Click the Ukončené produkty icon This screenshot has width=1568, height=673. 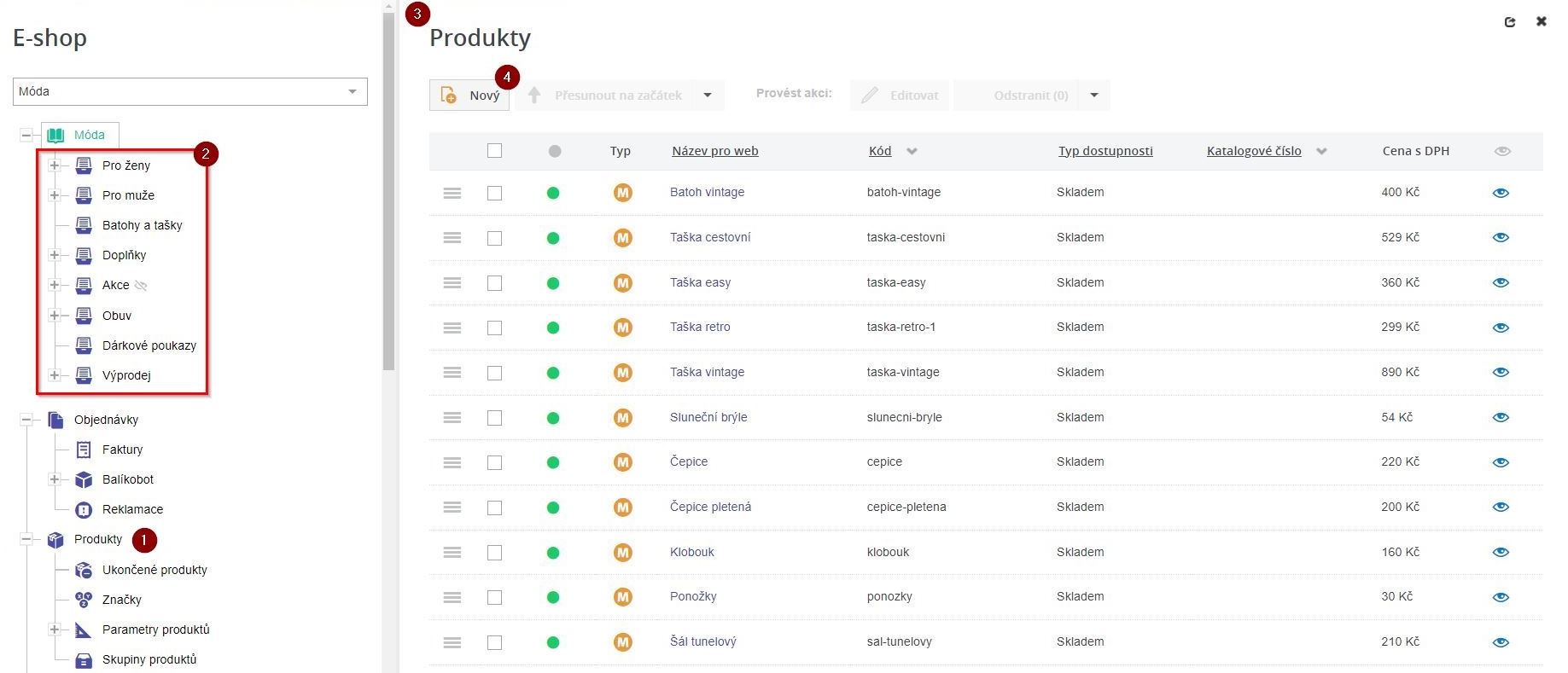pyautogui.click(x=84, y=570)
